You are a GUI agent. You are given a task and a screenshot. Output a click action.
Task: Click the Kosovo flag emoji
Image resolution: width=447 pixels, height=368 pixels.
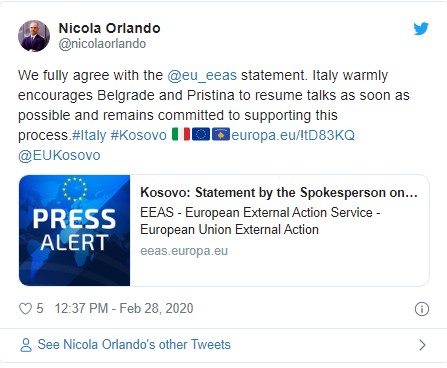pyautogui.click(x=221, y=135)
